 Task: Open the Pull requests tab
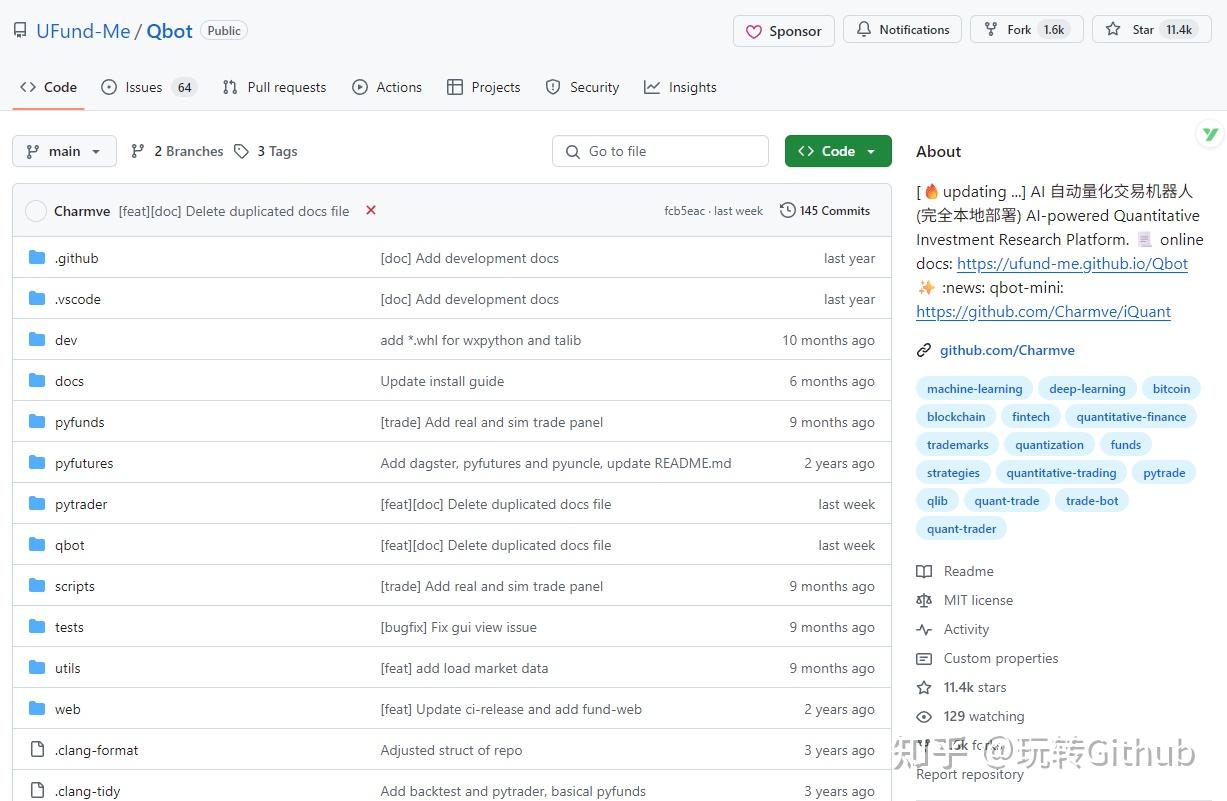click(274, 87)
